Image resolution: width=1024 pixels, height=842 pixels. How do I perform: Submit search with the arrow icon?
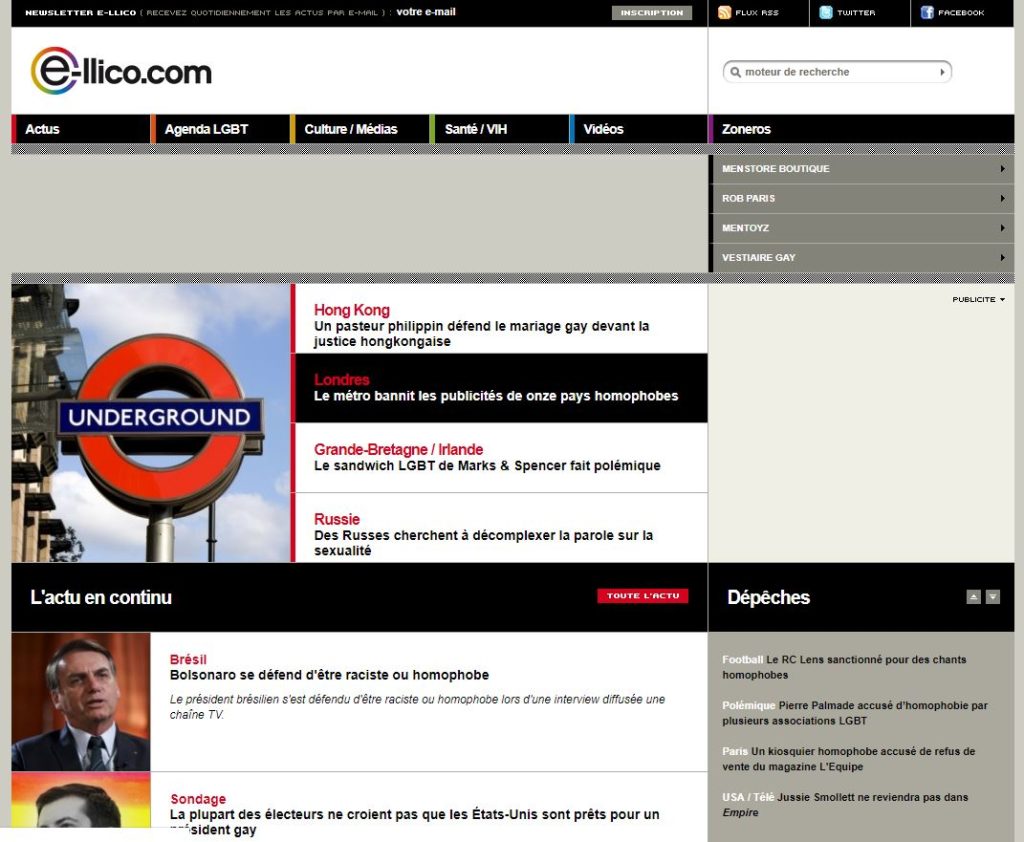(x=942, y=72)
